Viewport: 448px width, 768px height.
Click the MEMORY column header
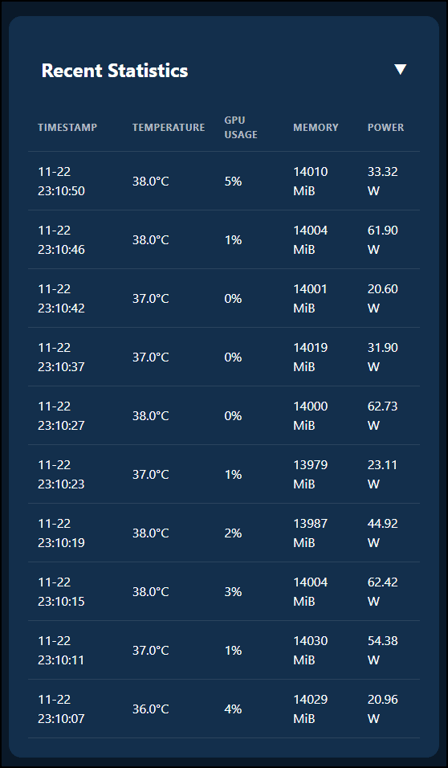pyautogui.click(x=316, y=127)
